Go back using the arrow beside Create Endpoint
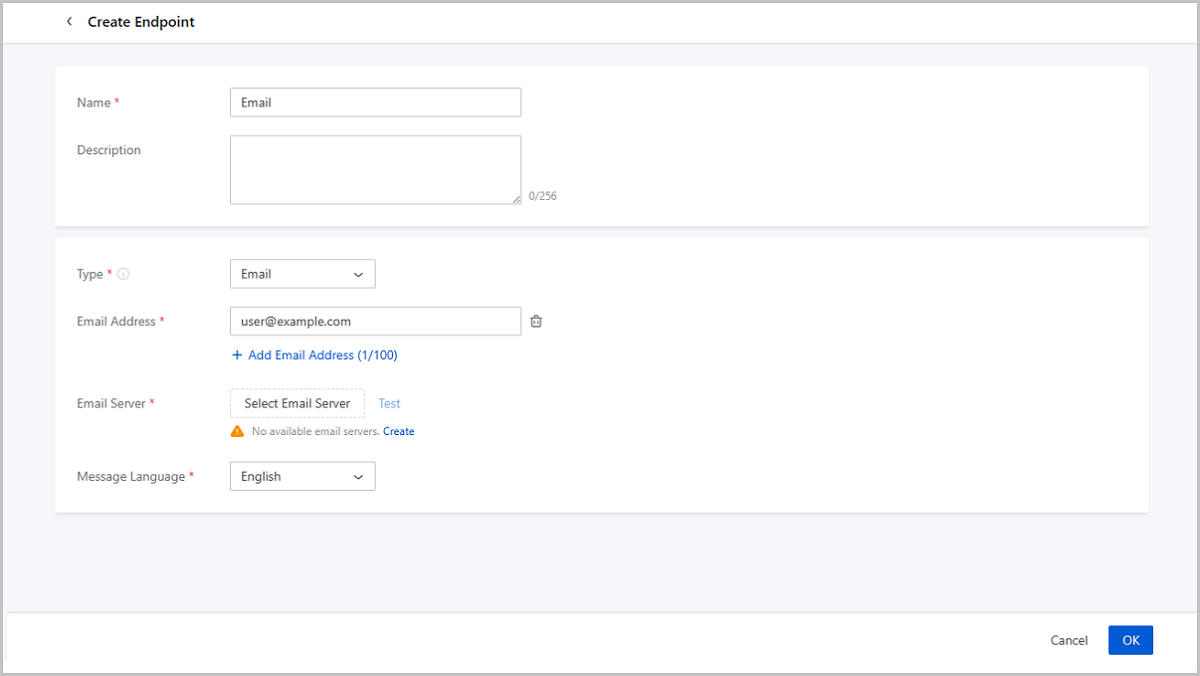Screen dimensions: 1200x676 [x=69, y=21]
